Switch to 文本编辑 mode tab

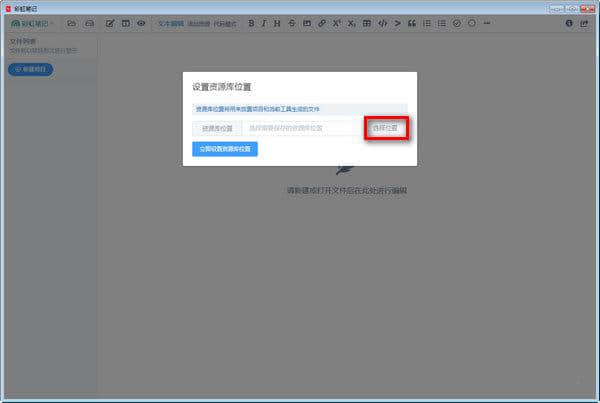coord(170,23)
